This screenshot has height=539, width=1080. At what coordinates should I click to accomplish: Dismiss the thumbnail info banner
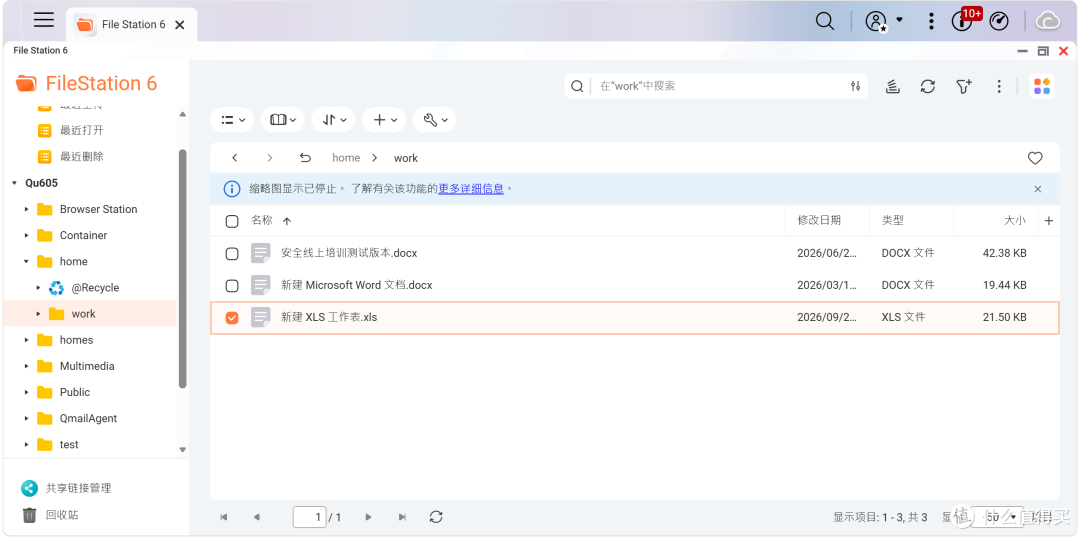(1038, 189)
